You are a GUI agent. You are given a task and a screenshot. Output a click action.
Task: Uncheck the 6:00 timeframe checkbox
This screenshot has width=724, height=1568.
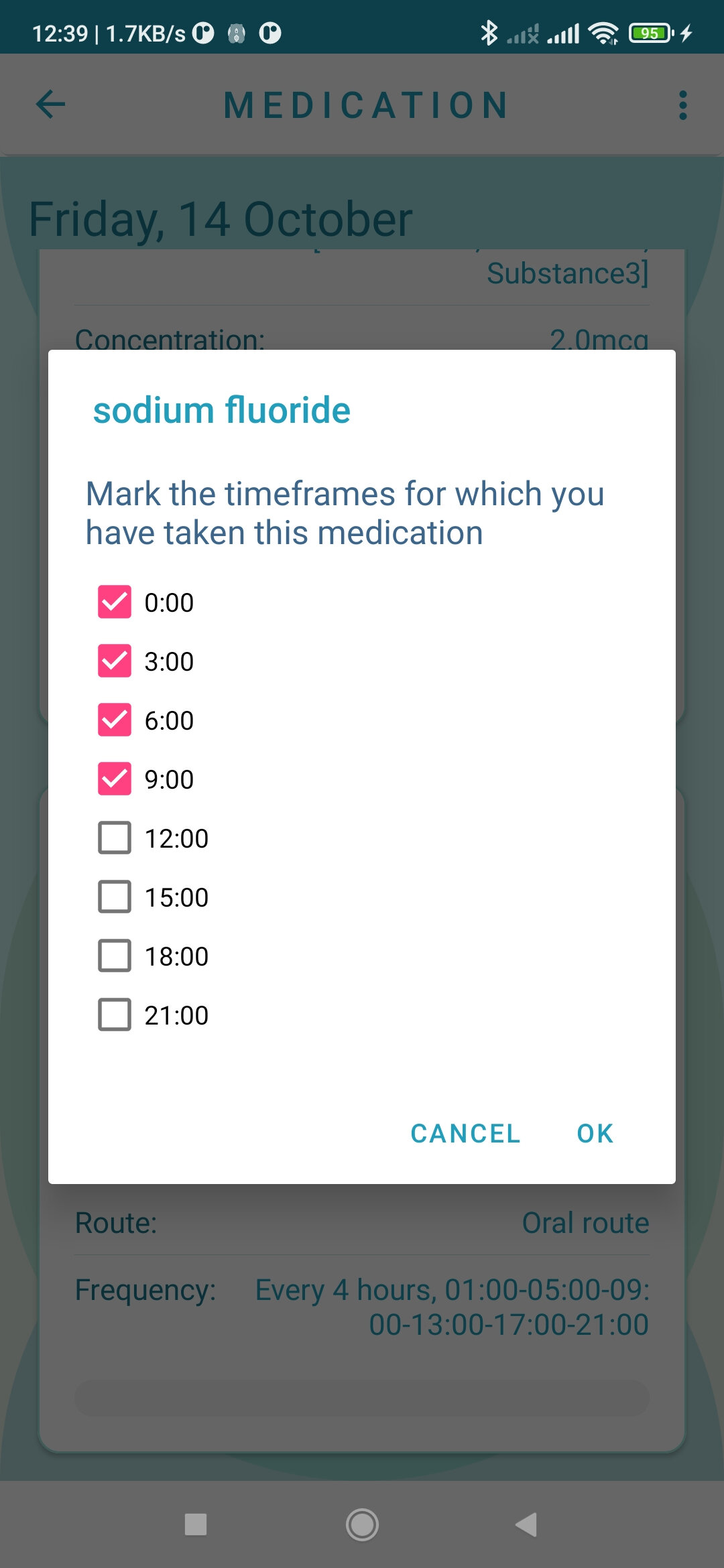point(115,720)
